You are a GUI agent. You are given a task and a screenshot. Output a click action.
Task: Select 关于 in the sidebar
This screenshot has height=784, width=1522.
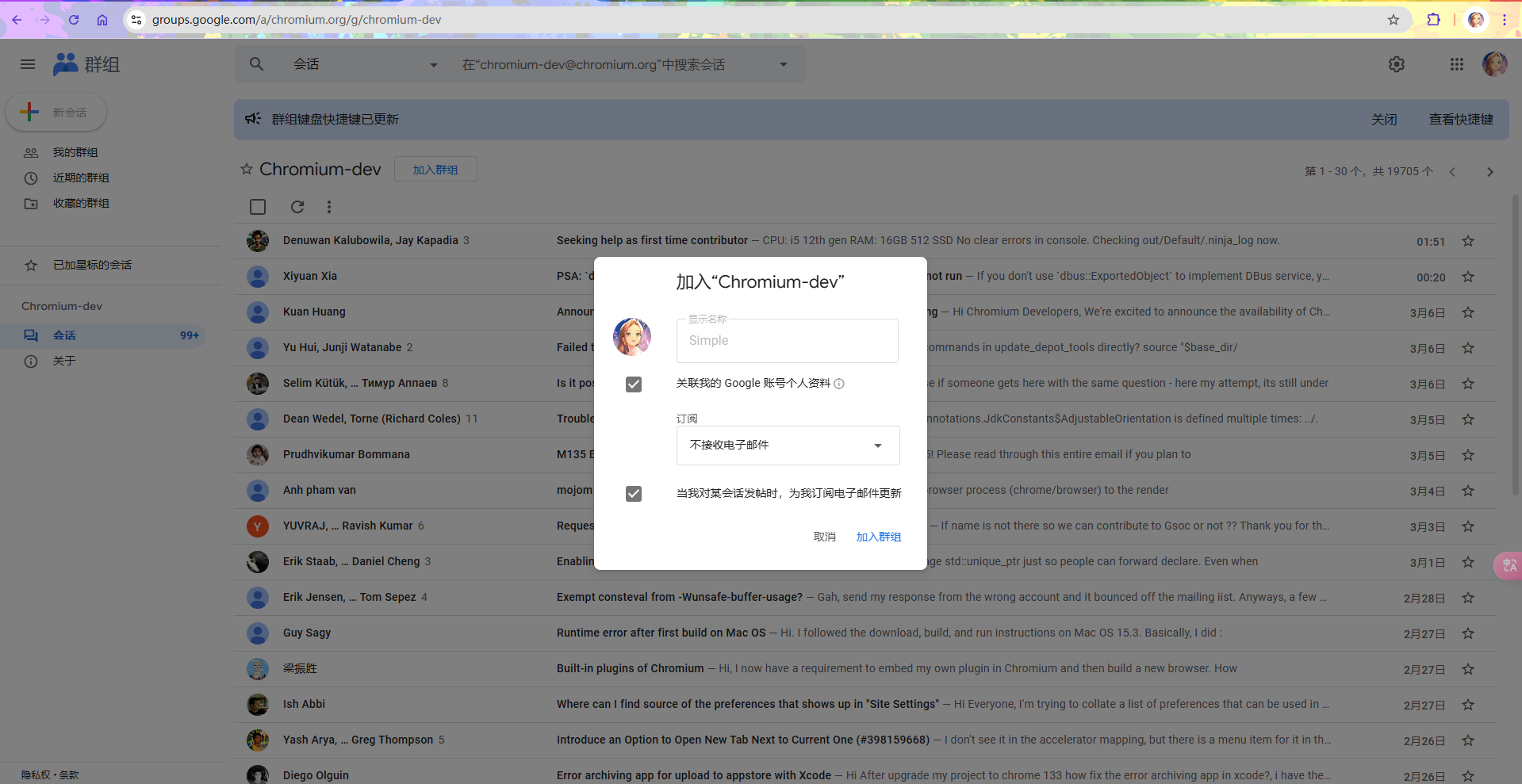(x=63, y=361)
